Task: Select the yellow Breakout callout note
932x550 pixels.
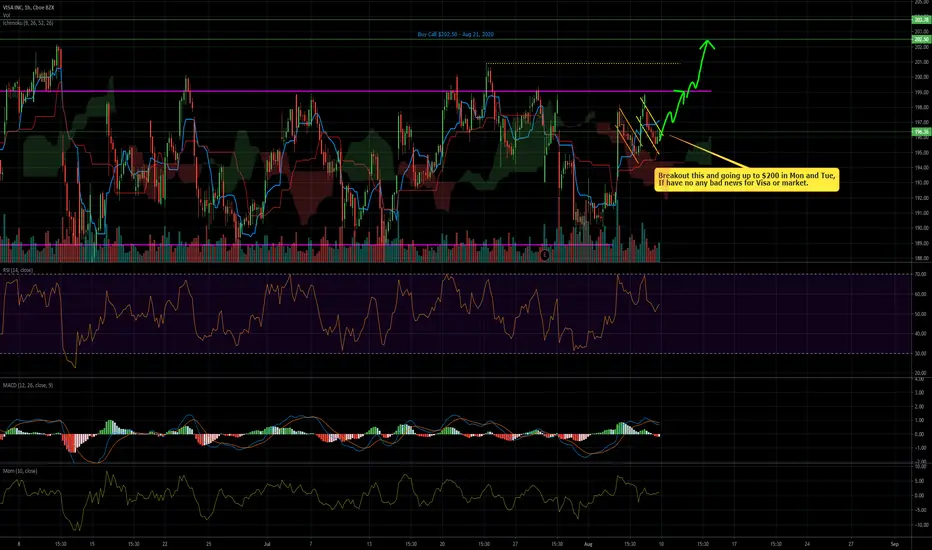Action: pos(747,179)
